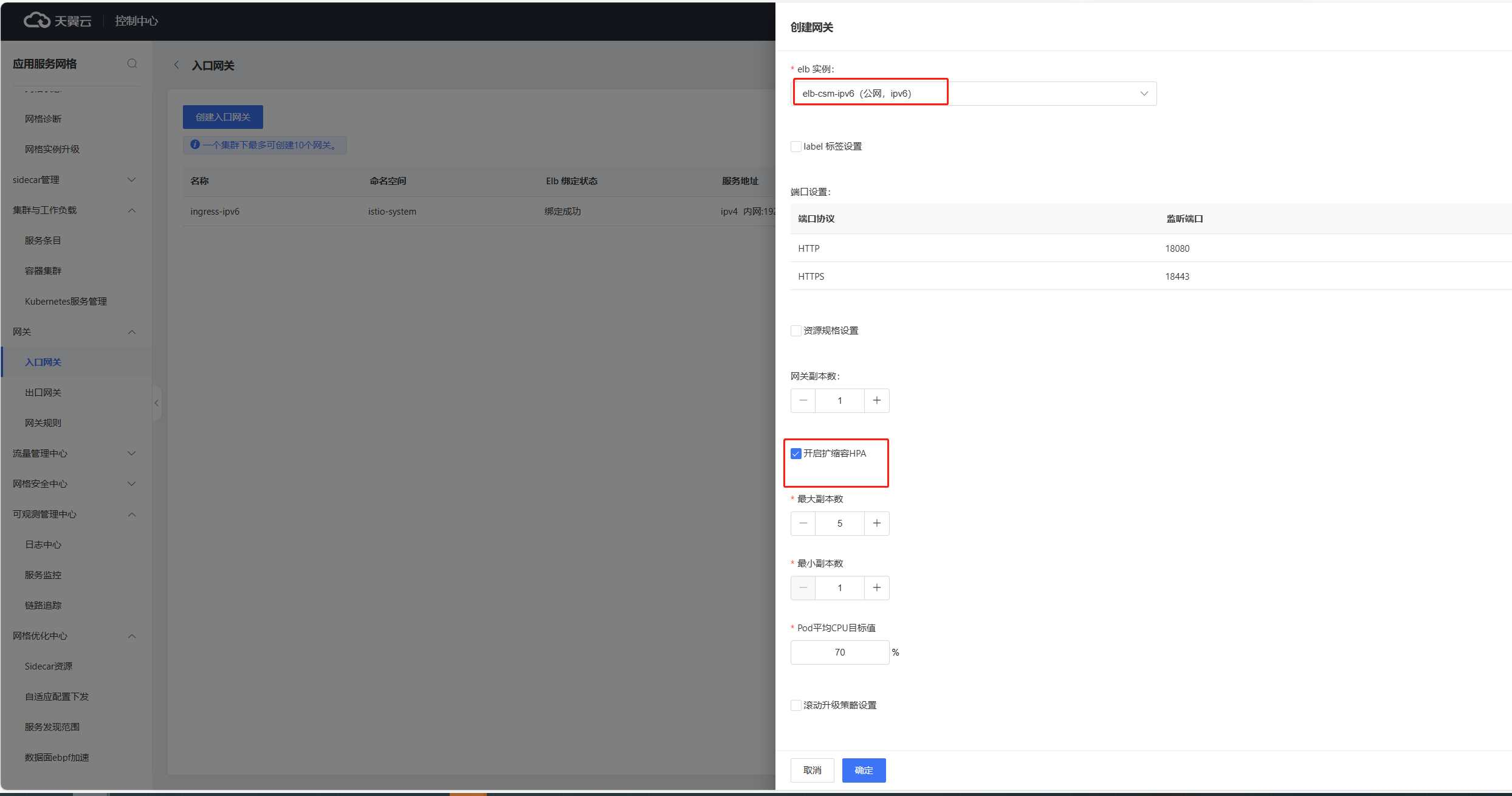Click the Pod平均CPU目标值 input field
1512x796 pixels.
[x=840, y=652]
